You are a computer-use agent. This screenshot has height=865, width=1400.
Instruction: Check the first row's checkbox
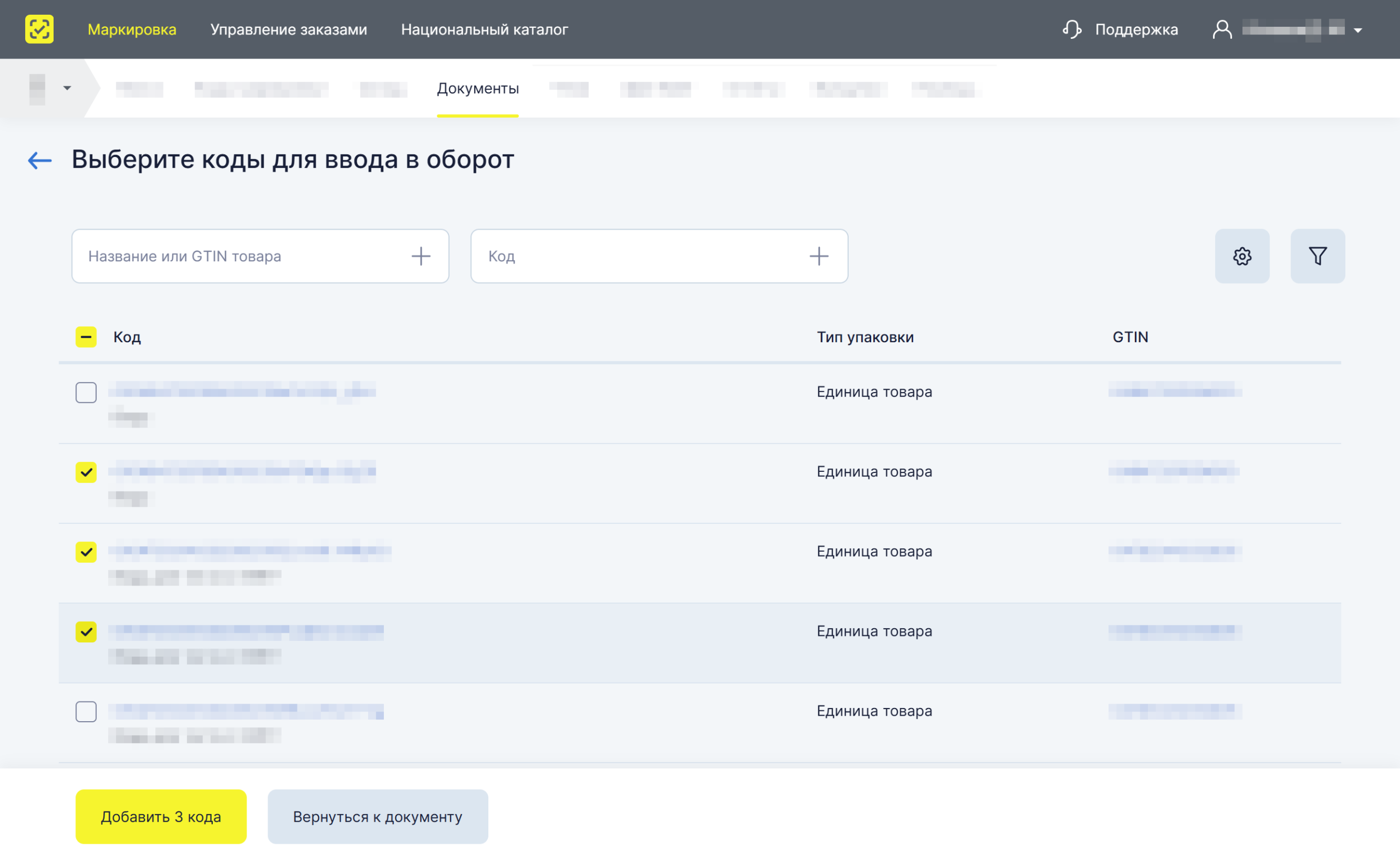click(86, 393)
